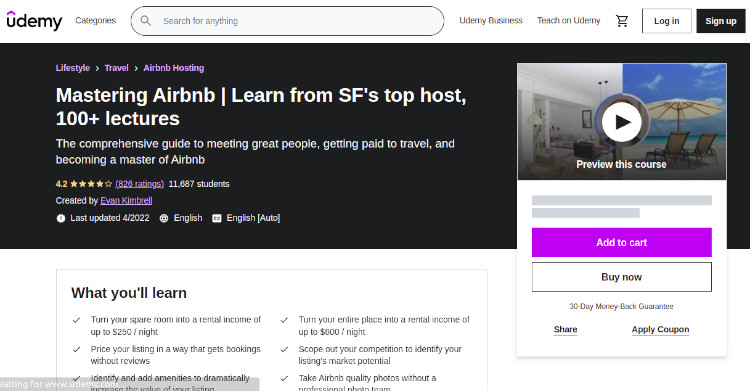Click the Sign up button
The image size is (750, 391).
(x=720, y=21)
